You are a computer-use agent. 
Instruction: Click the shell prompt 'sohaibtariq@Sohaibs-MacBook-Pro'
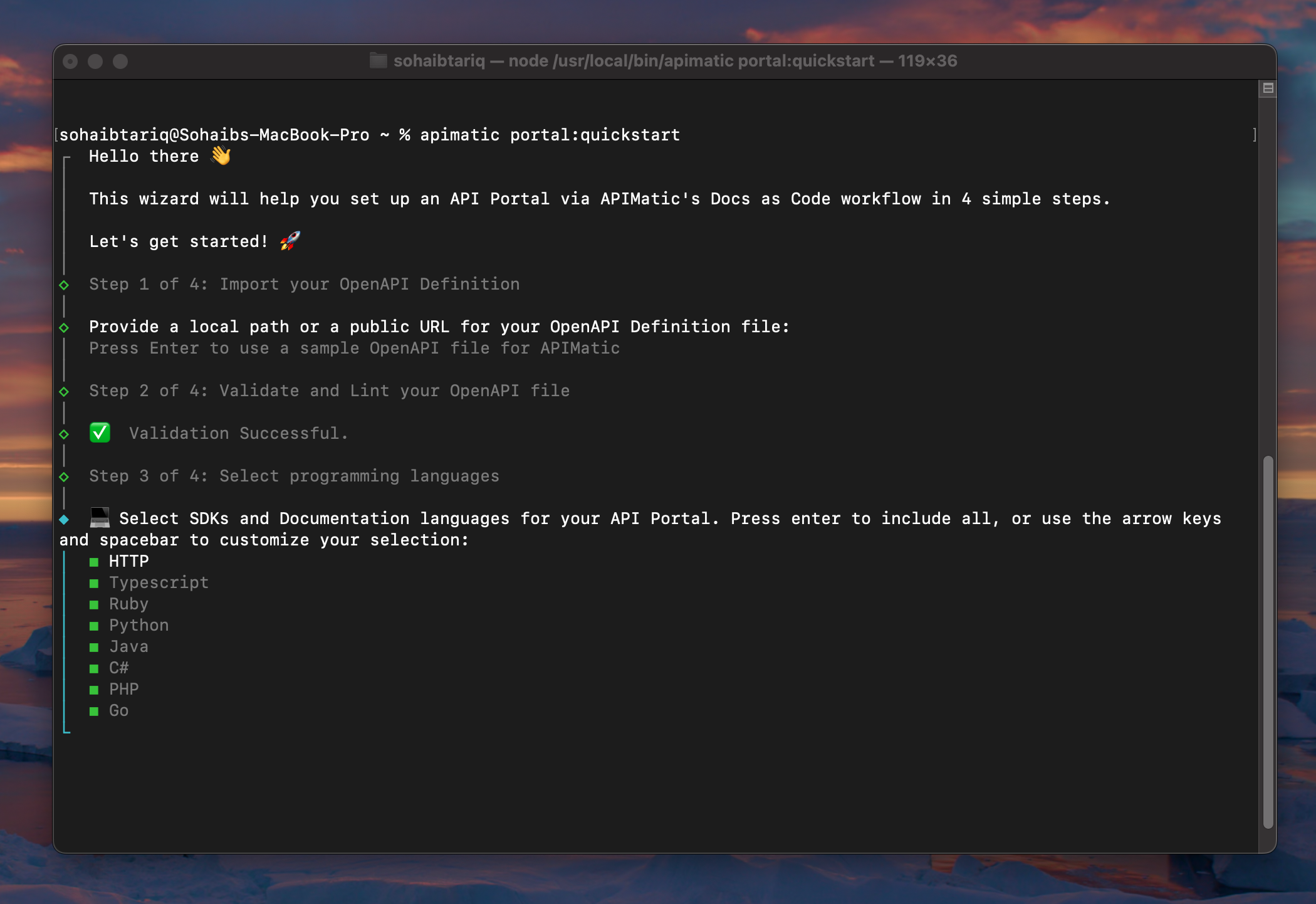point(214,135)
